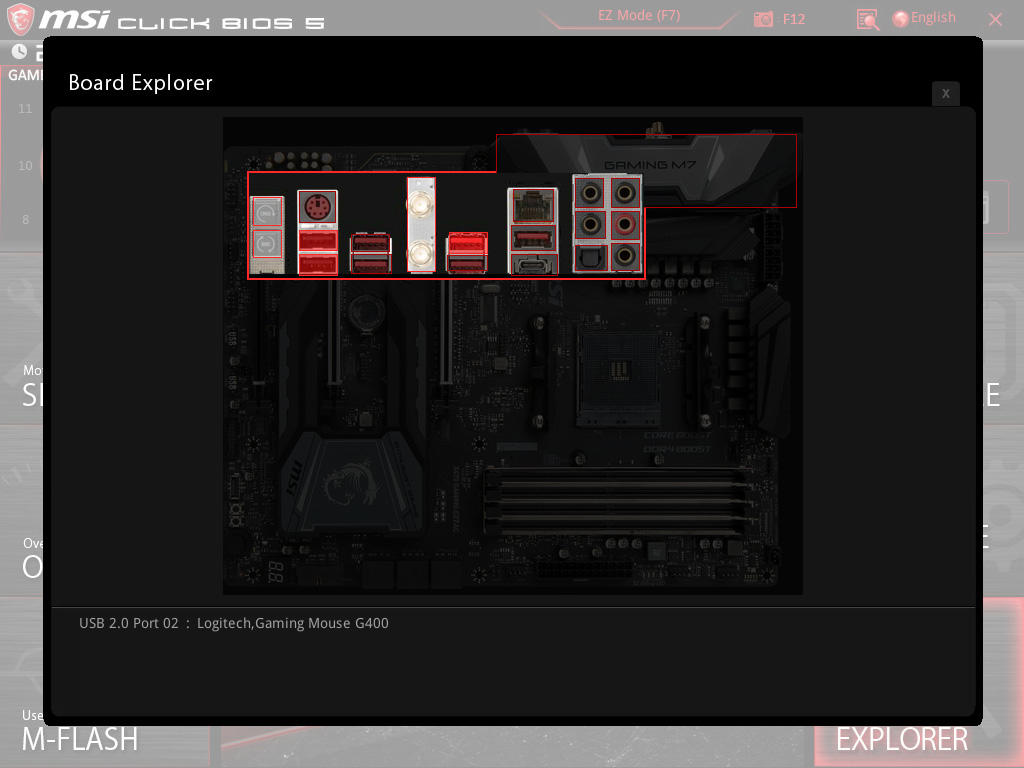This screenshot has height=768, width=1024.
Task: Select lower USB port right of antenna connectors
Action: [x=466, y=263]
